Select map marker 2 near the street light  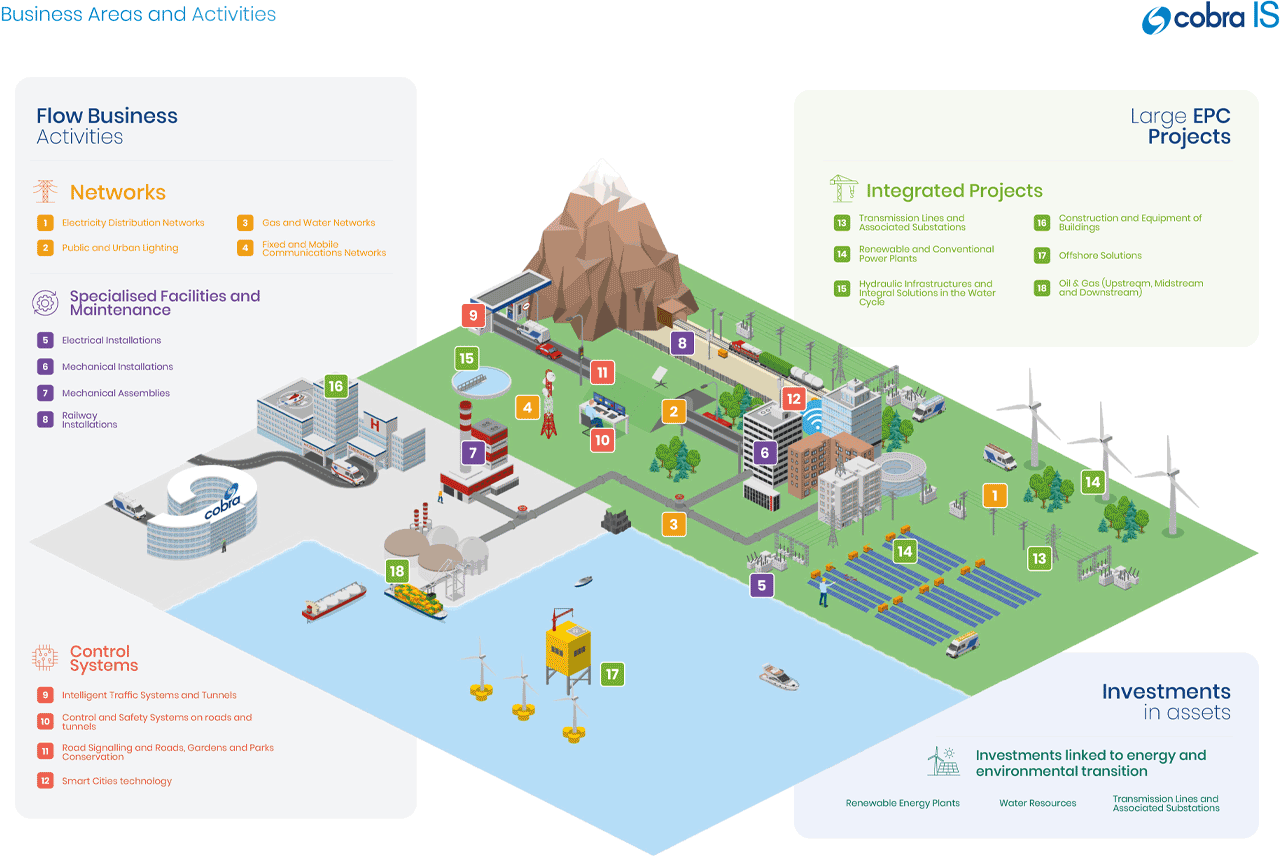[x=673, y=411]
